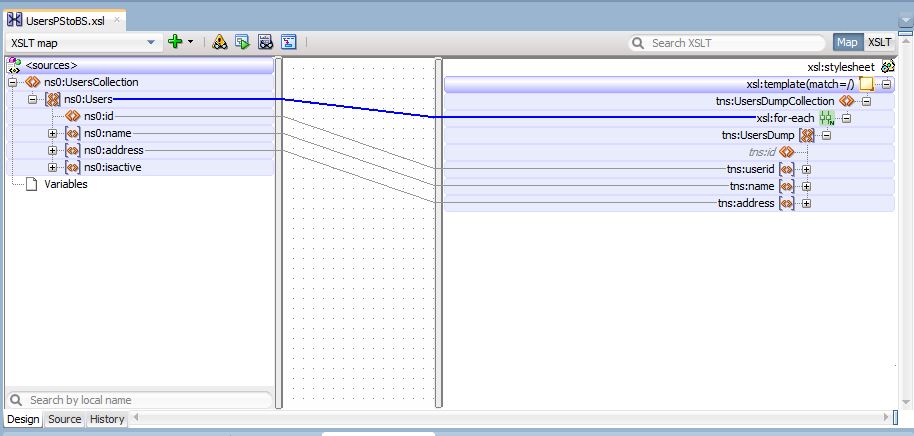Screen dimensions: 914x436
Task: Select ns0:UsersCollection tree item
Action: [92, 82]
